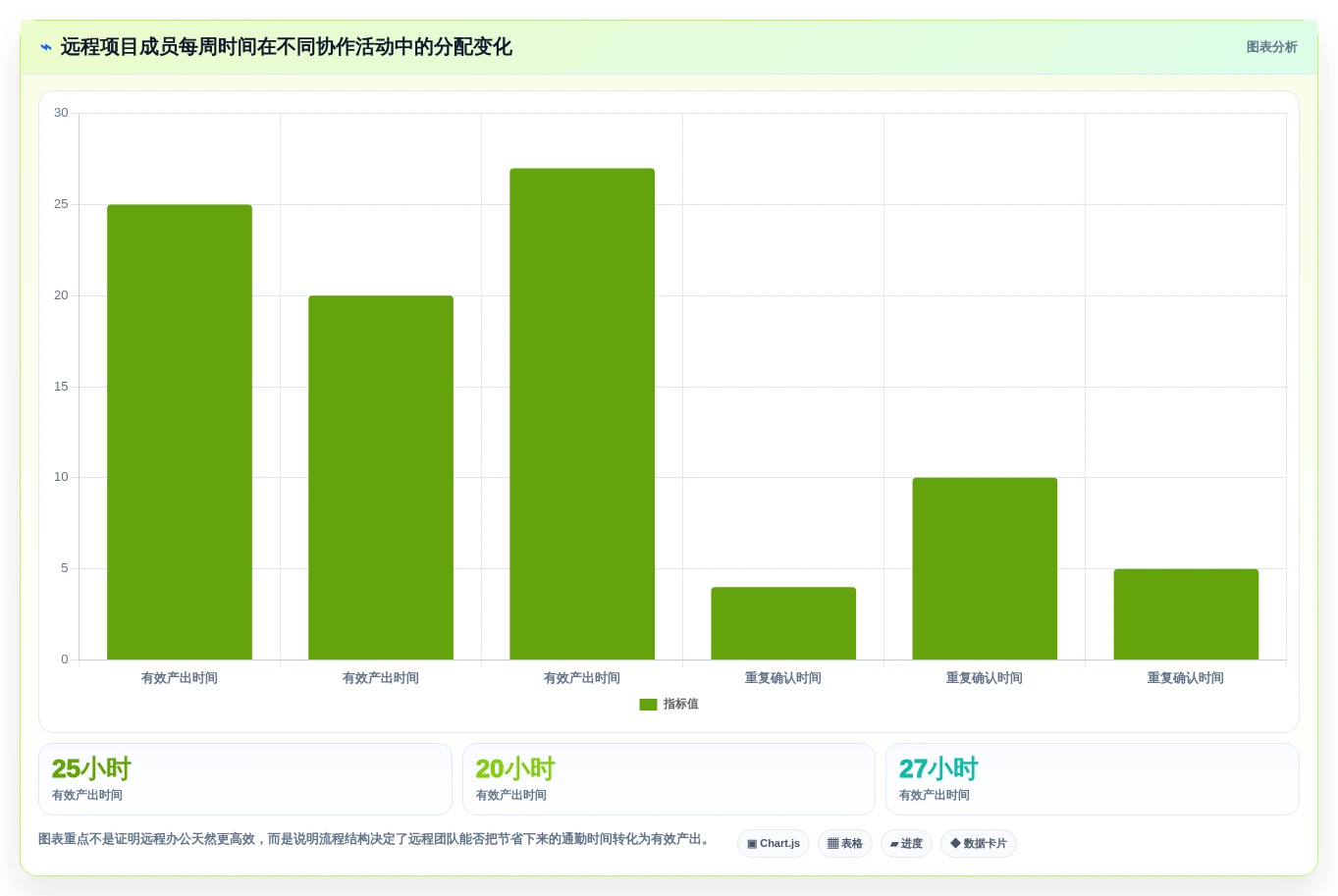Click the 指标值 legend label
Viewport: 1338px width, 896px height.
pos(680,705)
